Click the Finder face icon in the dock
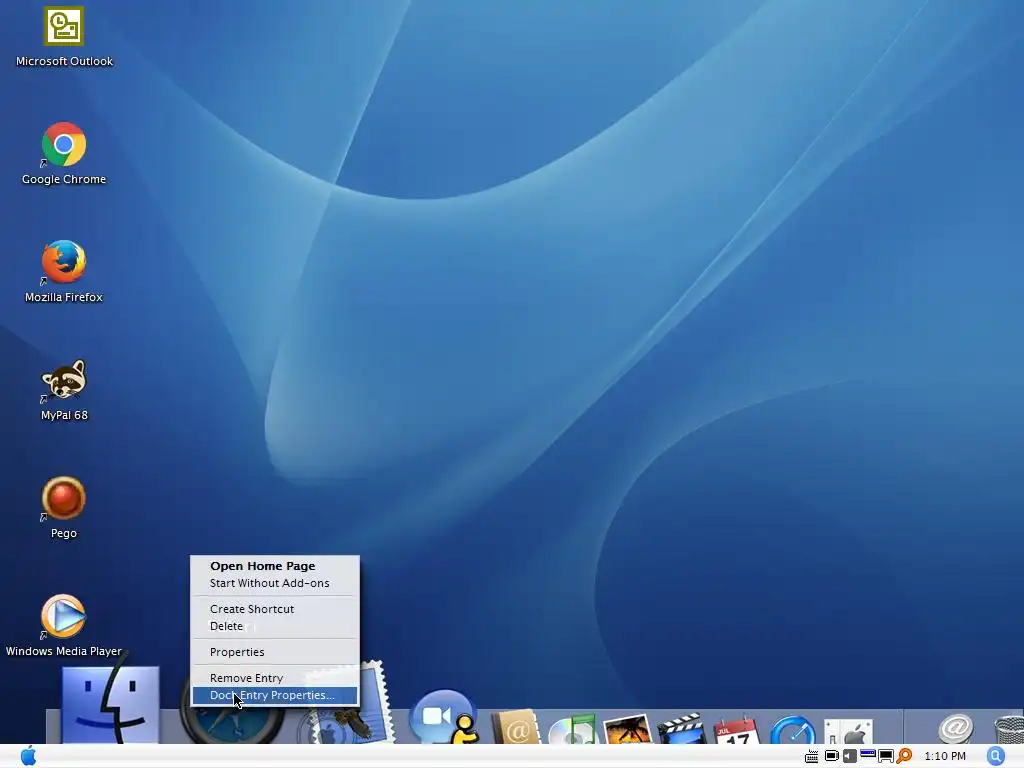Image resolution: width=1024 pixels, height=768 pixels. coord(110,704)
